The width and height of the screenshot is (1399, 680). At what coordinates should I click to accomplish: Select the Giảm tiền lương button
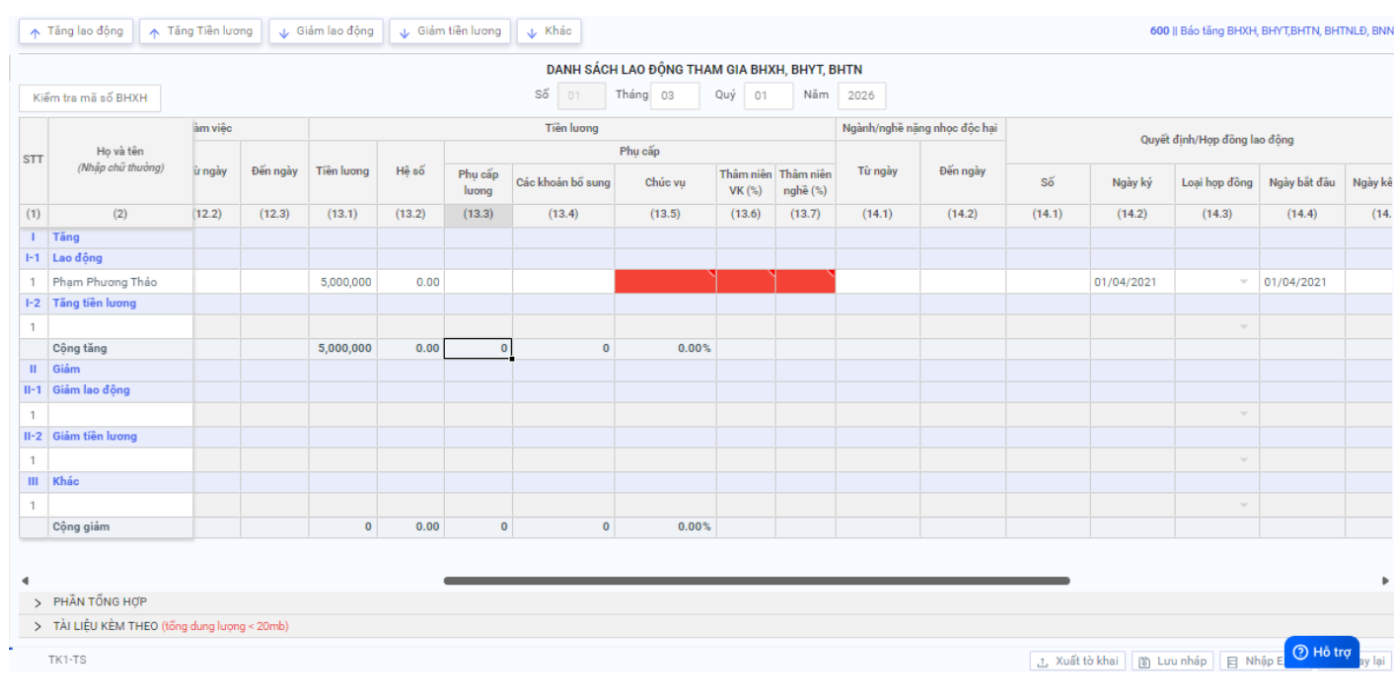(449, 32)
